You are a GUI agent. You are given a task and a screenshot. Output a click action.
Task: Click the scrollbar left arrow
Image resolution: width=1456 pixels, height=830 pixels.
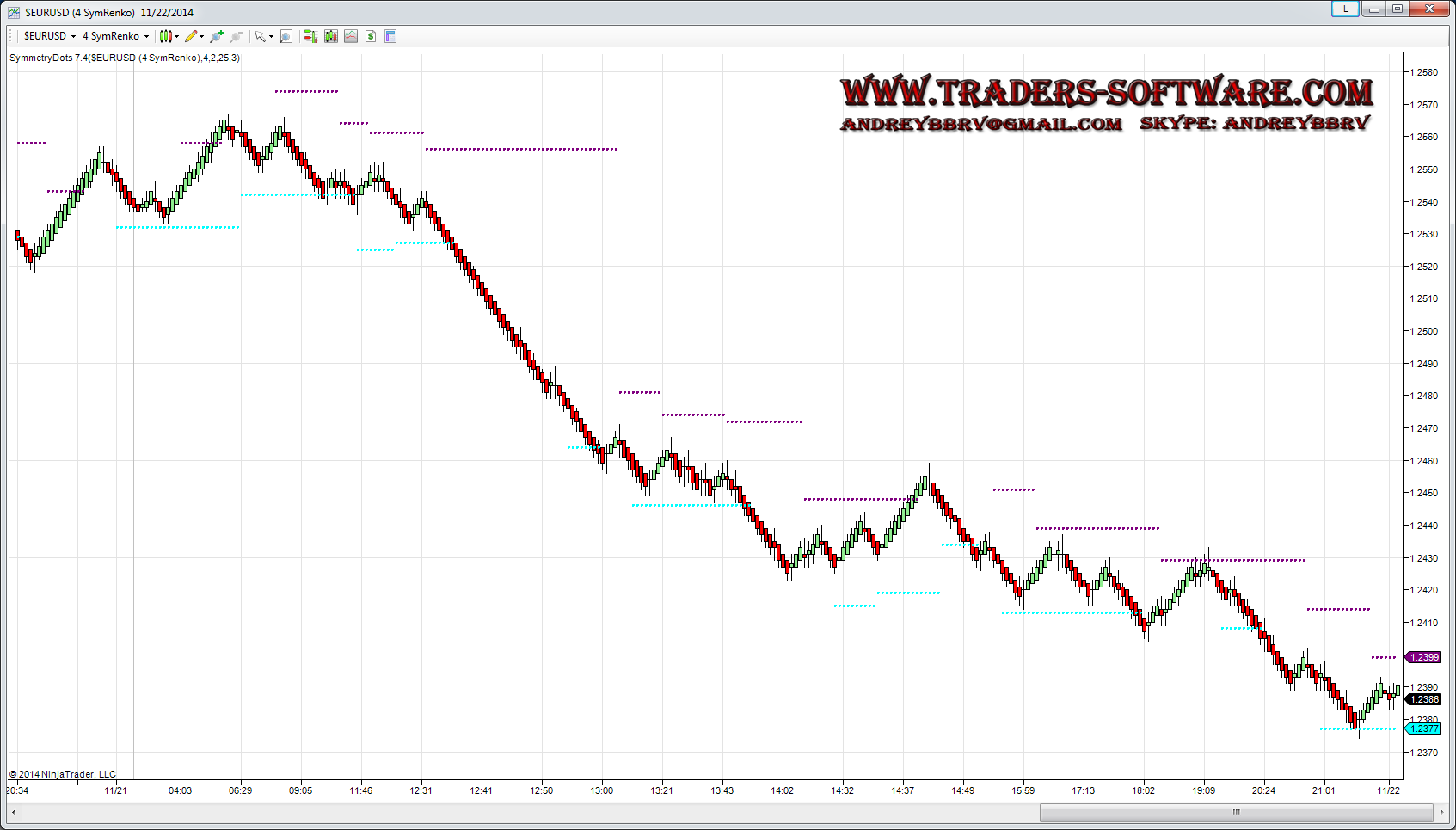(x=14, y=812)
